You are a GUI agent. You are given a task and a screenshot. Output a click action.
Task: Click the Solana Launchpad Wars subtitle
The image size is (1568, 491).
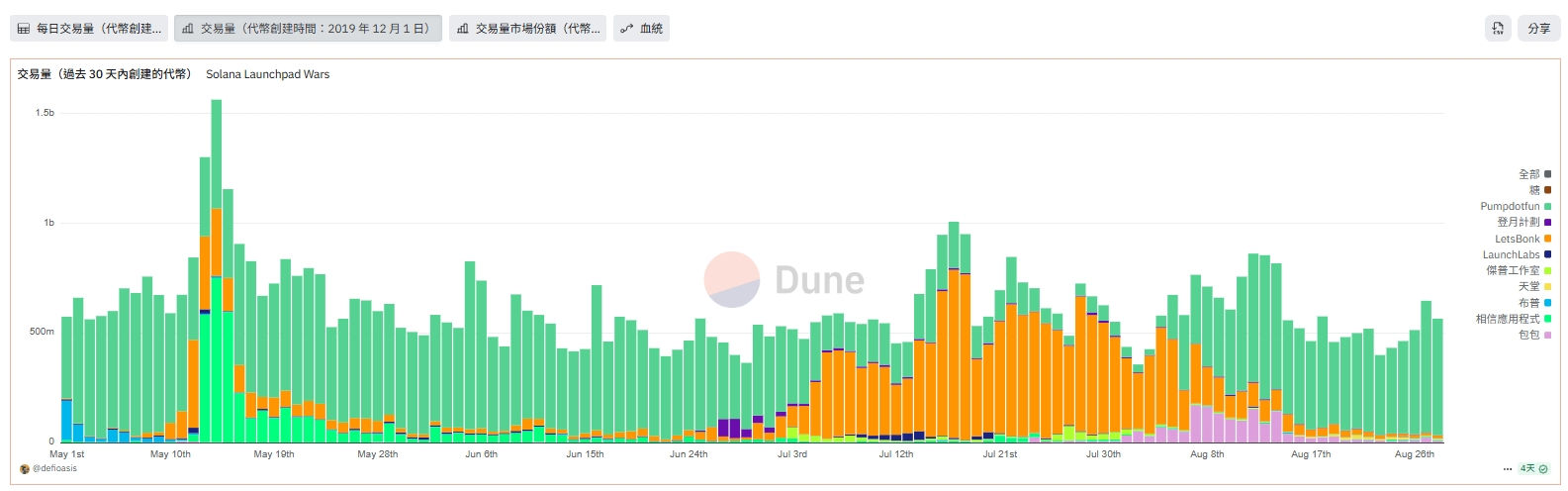[267, 74]
